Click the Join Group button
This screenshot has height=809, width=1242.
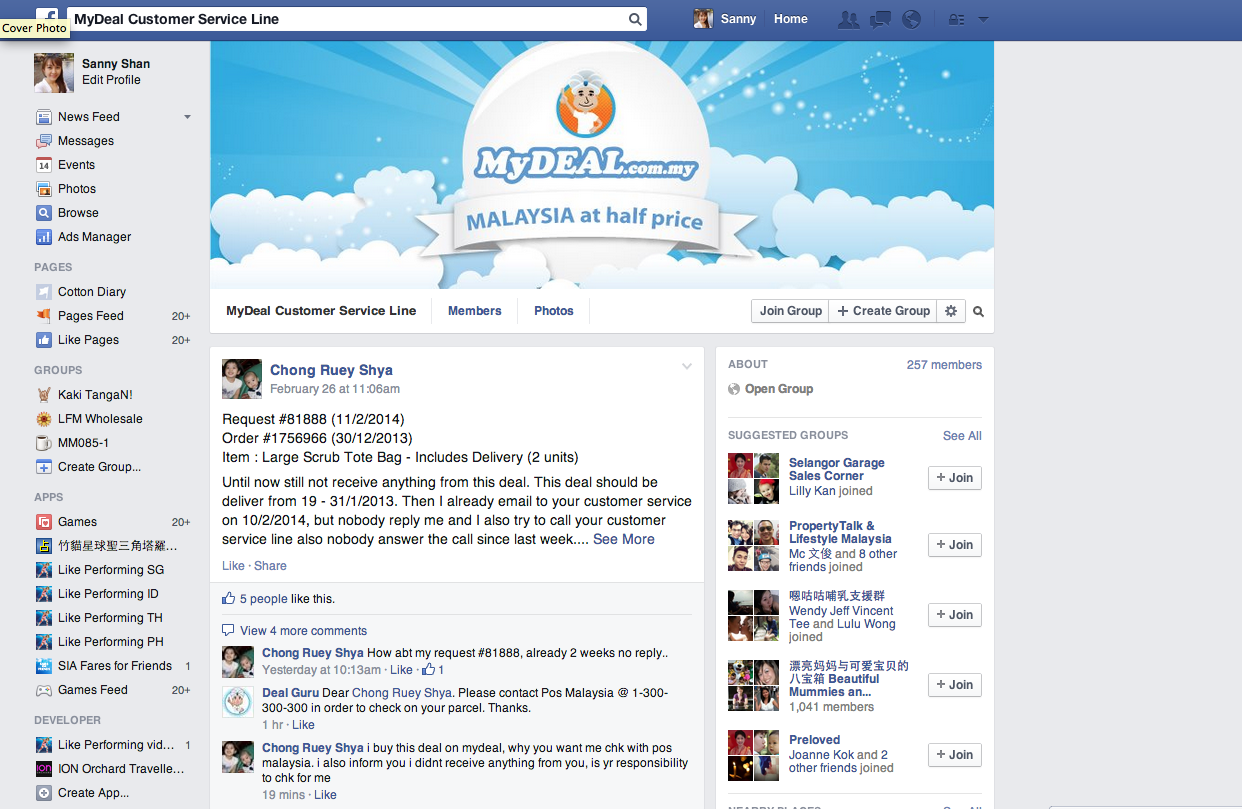[791, 311]
